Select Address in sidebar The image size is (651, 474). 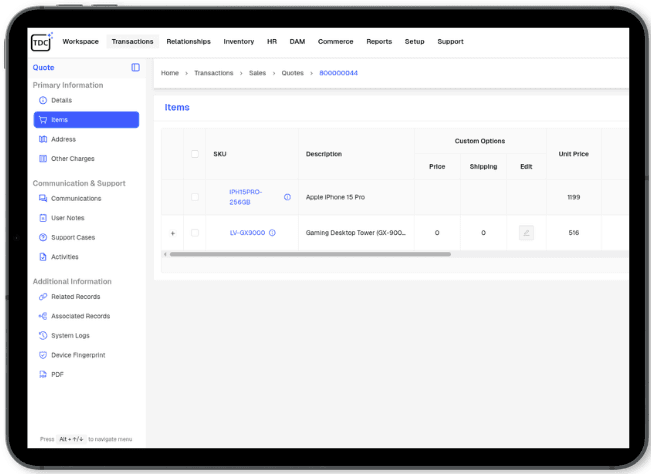click(86, 139)
